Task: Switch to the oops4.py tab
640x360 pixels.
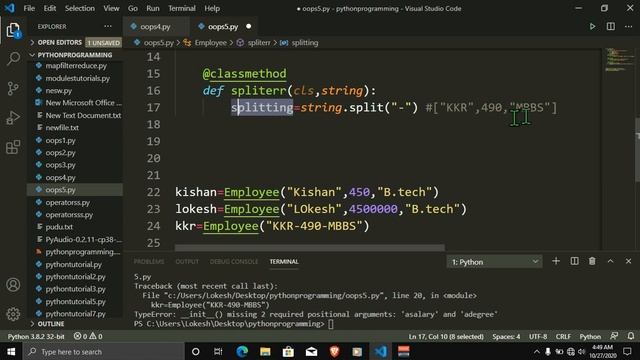Action: pos(156,27)
